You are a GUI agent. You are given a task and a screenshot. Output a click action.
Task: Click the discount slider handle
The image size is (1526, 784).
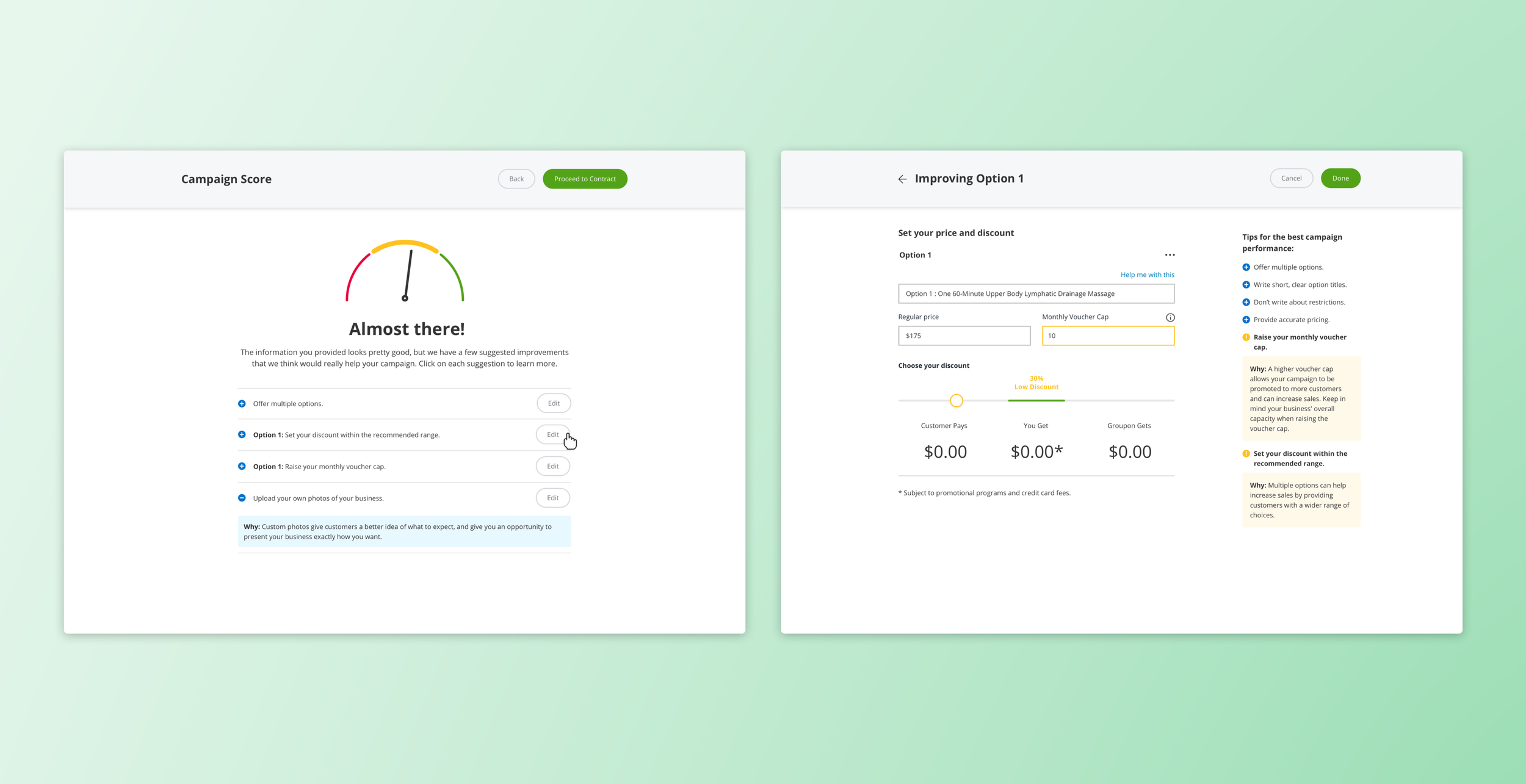956,401
